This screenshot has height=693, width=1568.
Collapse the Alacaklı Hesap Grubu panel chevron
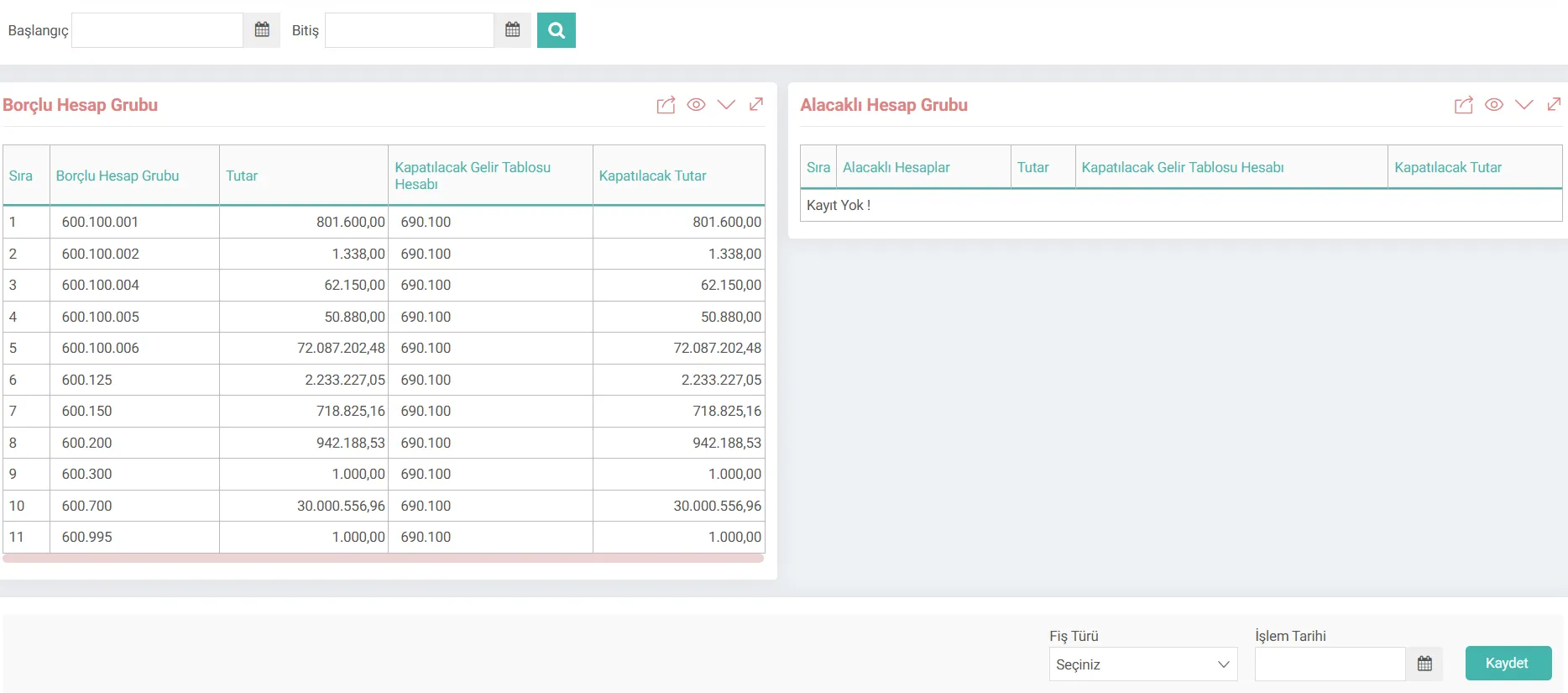1524,105
